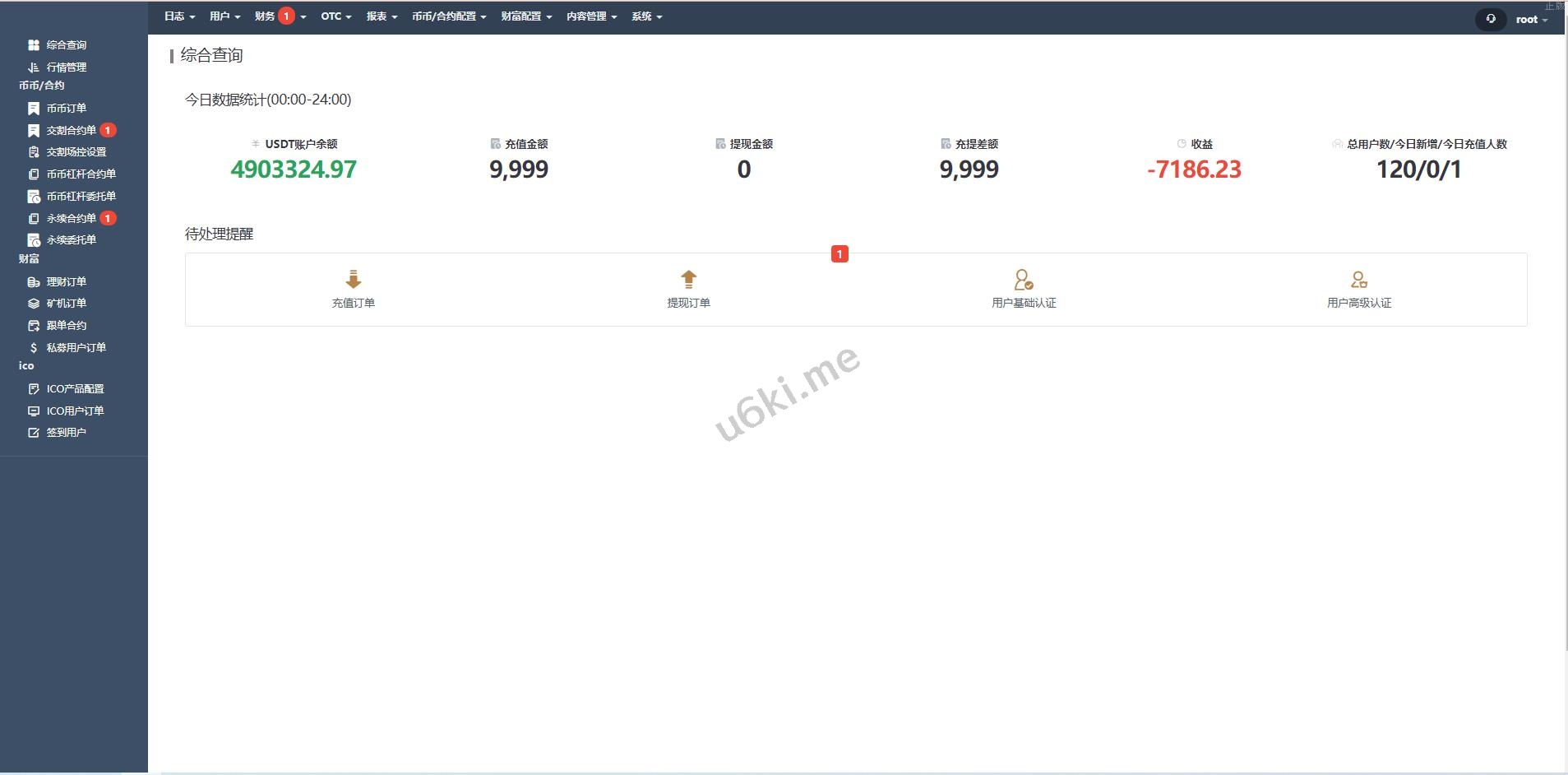Click the 综合查询 grid icon in sidebar

[x=34, y=45]
